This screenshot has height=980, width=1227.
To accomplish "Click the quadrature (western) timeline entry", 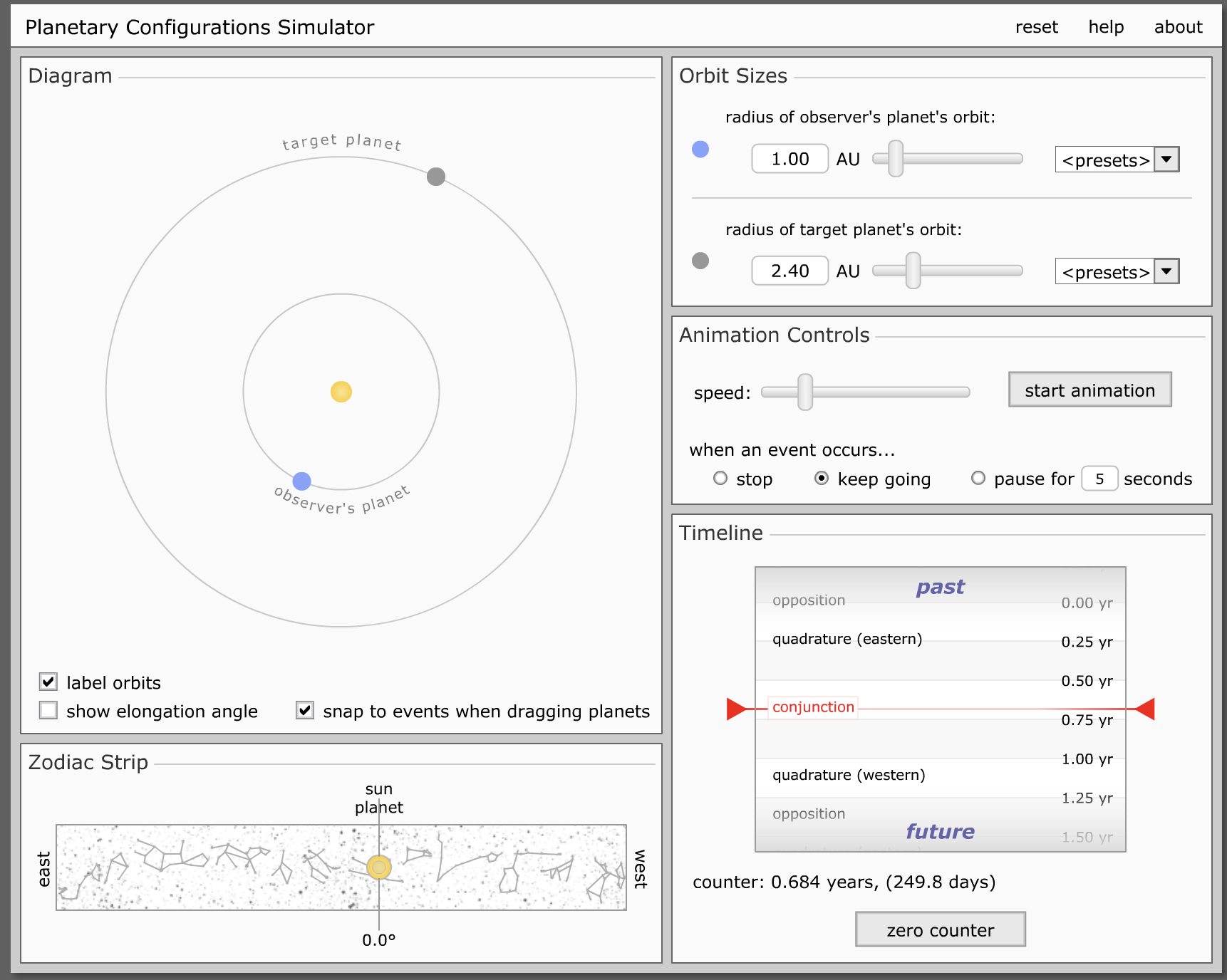I will click(849, 775).
